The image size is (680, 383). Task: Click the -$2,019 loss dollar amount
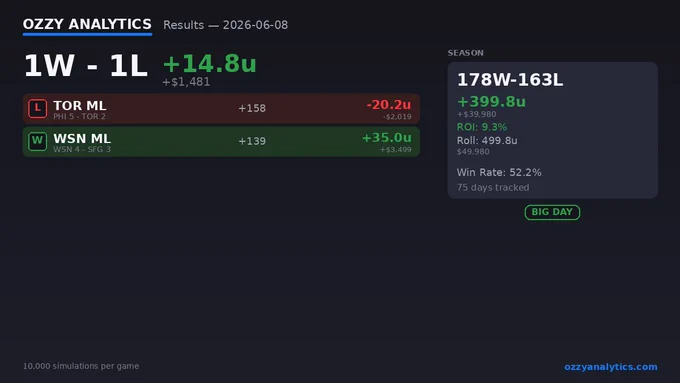397,117
